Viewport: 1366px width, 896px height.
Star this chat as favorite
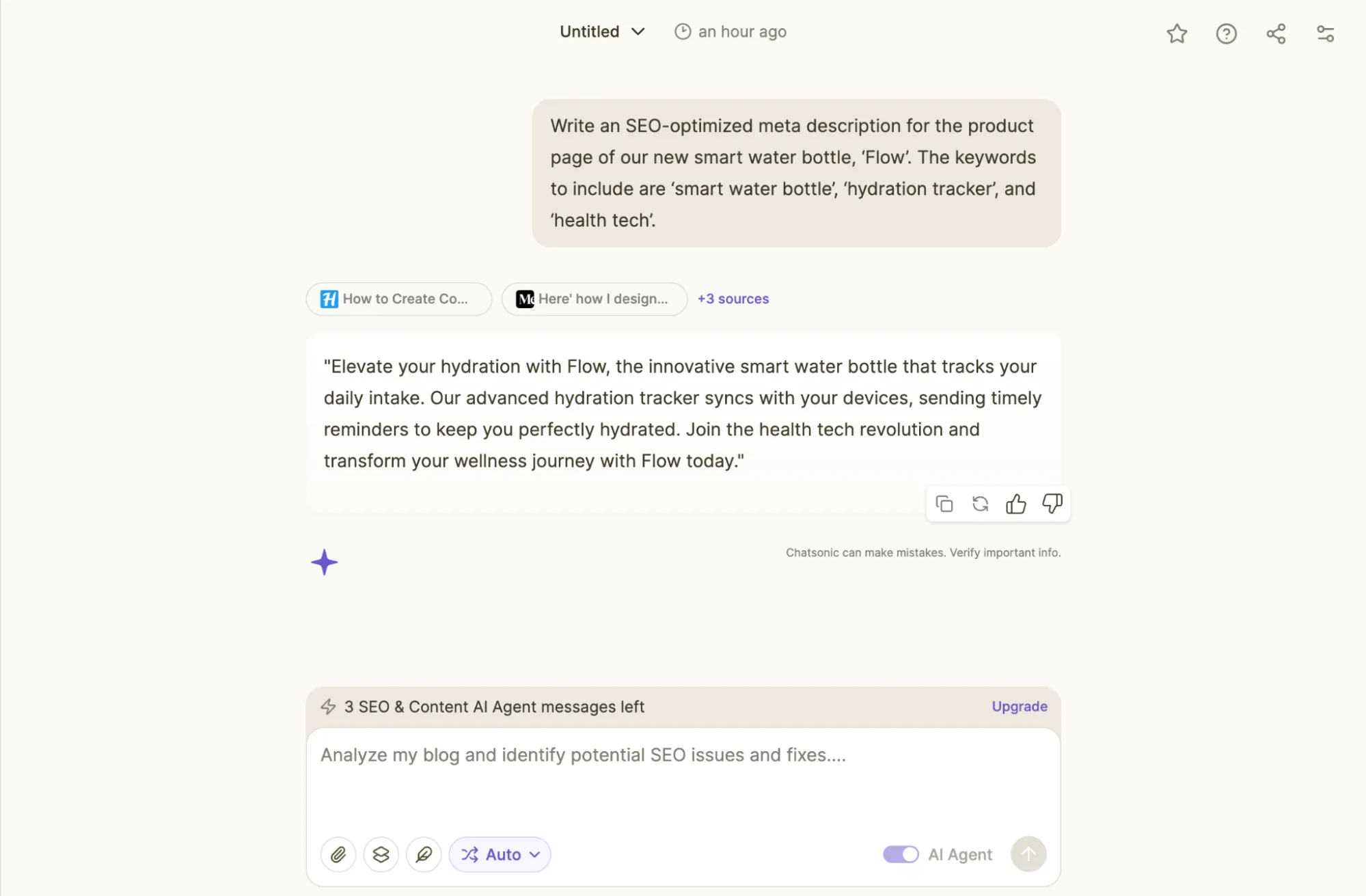click(x=1177, y=33)
